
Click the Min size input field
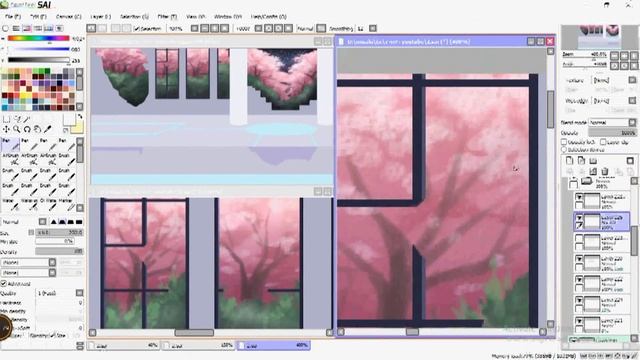point(54,242)
